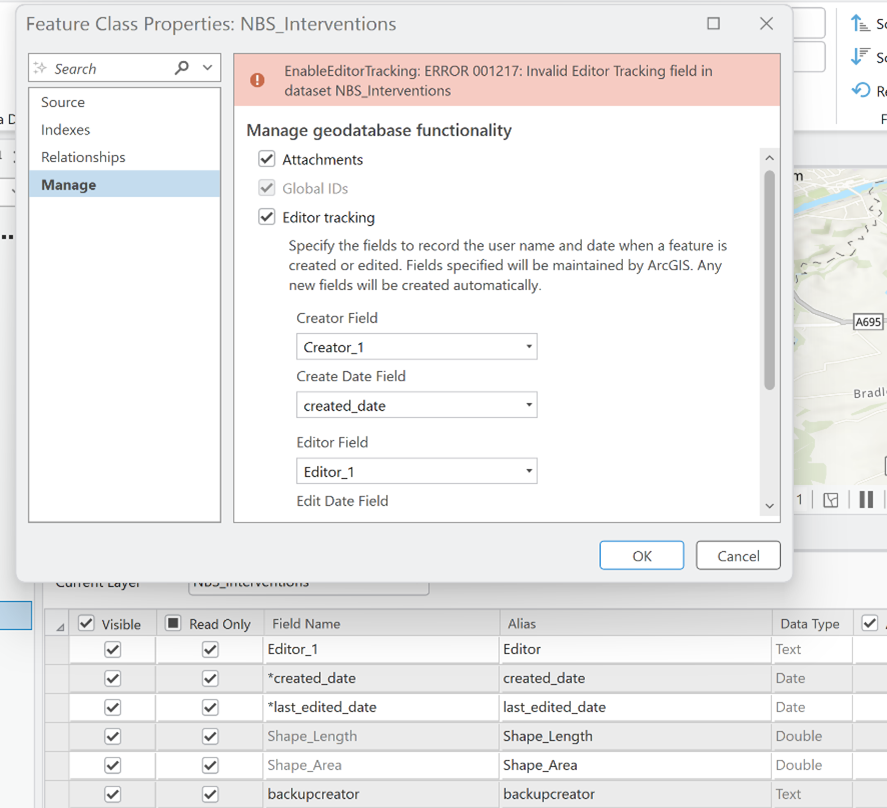This screenshot has width=887, height=808.
Task: Click the red error icon in the ERROR 001217 banner
Action: pos(258,78)
